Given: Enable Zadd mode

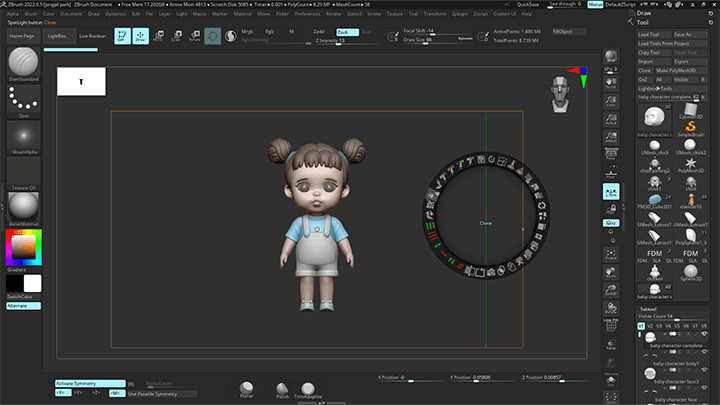Looking at the screenshot, I should coord(319,32).
